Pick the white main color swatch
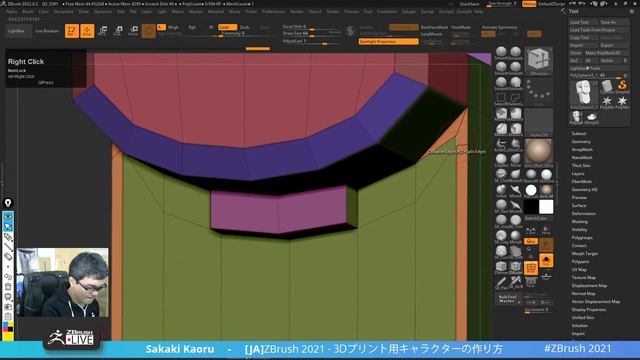Image resolution: width=640 pixels, height=360 pixels. click(546, 207)
